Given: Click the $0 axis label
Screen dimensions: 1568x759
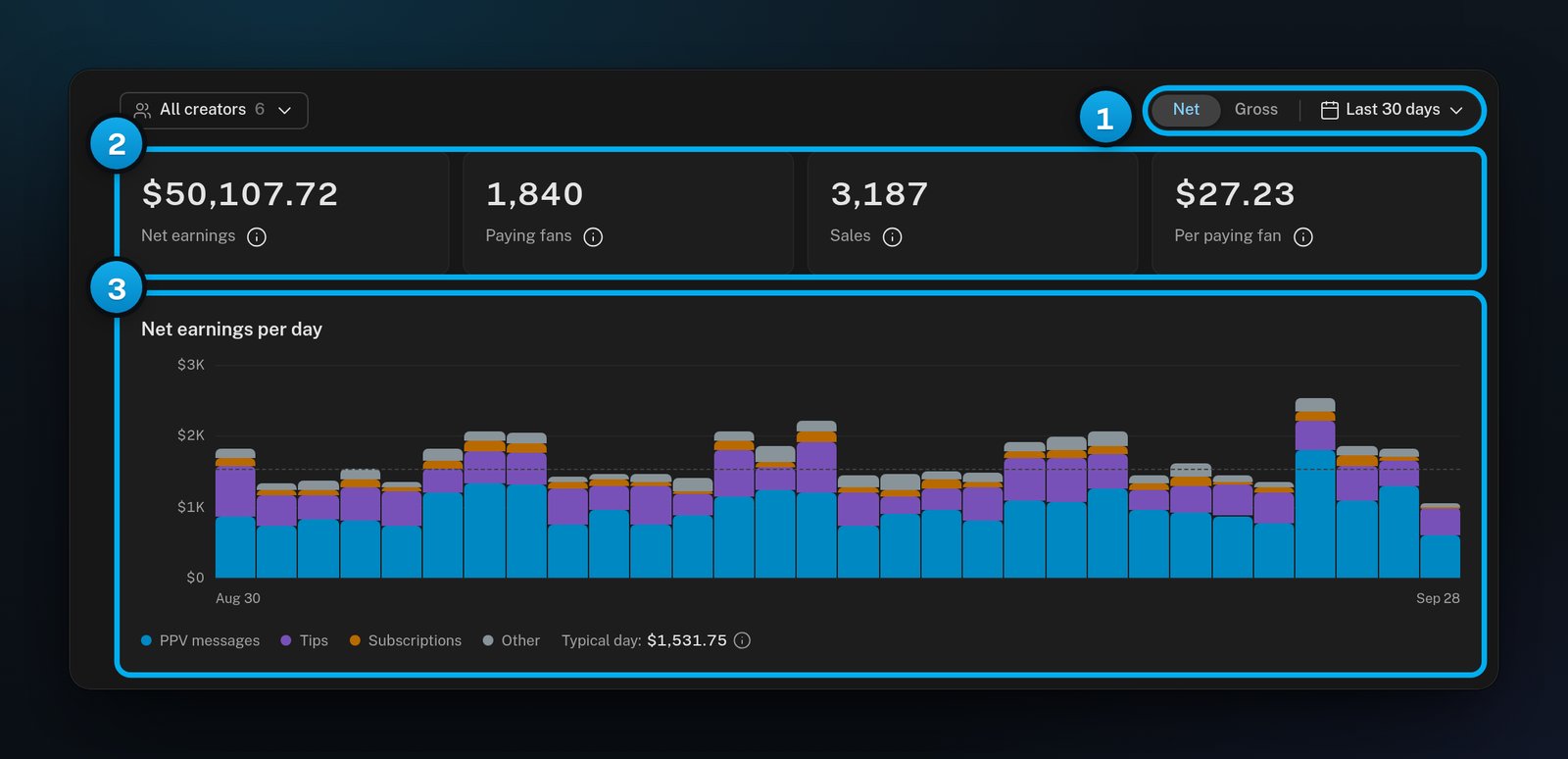Looking at the screenshot, I should 195,578.
